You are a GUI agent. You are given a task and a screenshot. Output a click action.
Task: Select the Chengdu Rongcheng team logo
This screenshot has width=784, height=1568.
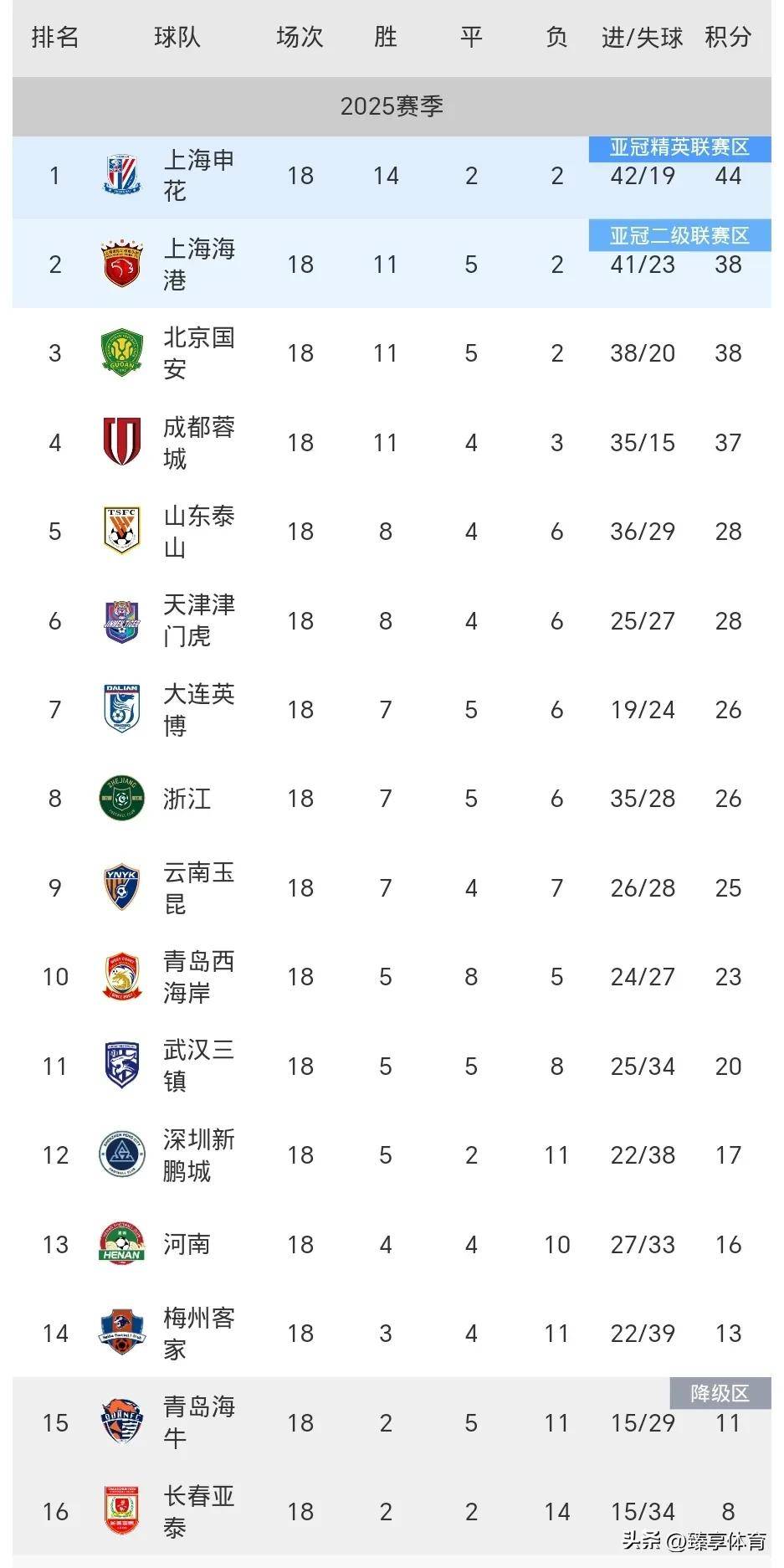coord(122,442)
